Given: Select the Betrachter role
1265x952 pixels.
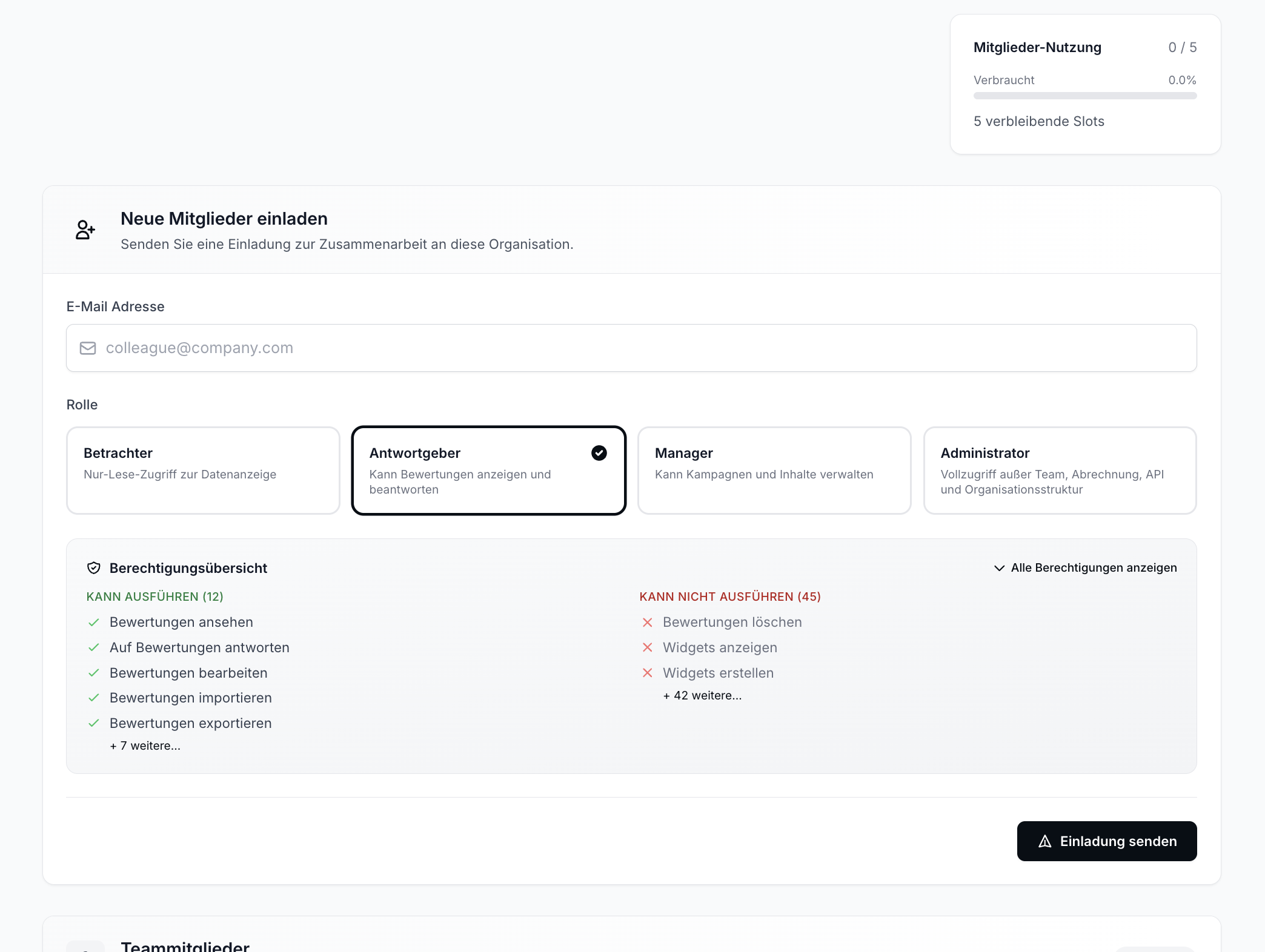Looking at the screenshot, I should [203, 470].
